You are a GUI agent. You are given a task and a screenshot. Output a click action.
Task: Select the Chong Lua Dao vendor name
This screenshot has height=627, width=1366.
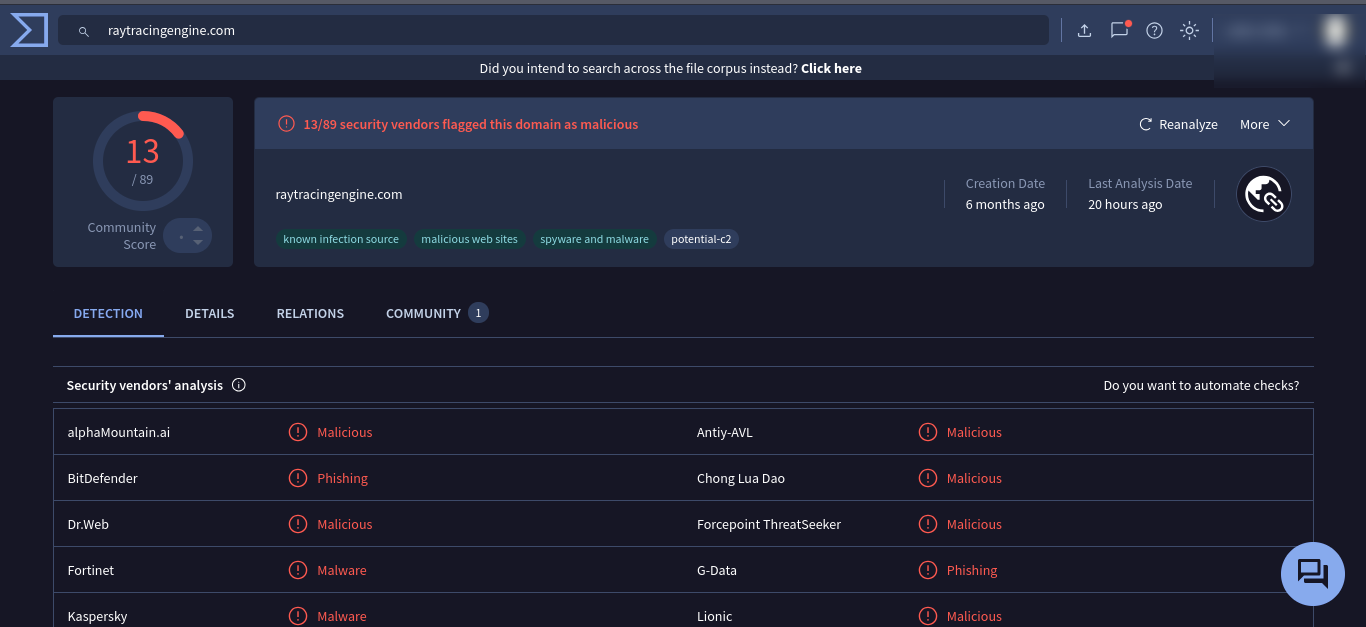(x=741, y=478)
